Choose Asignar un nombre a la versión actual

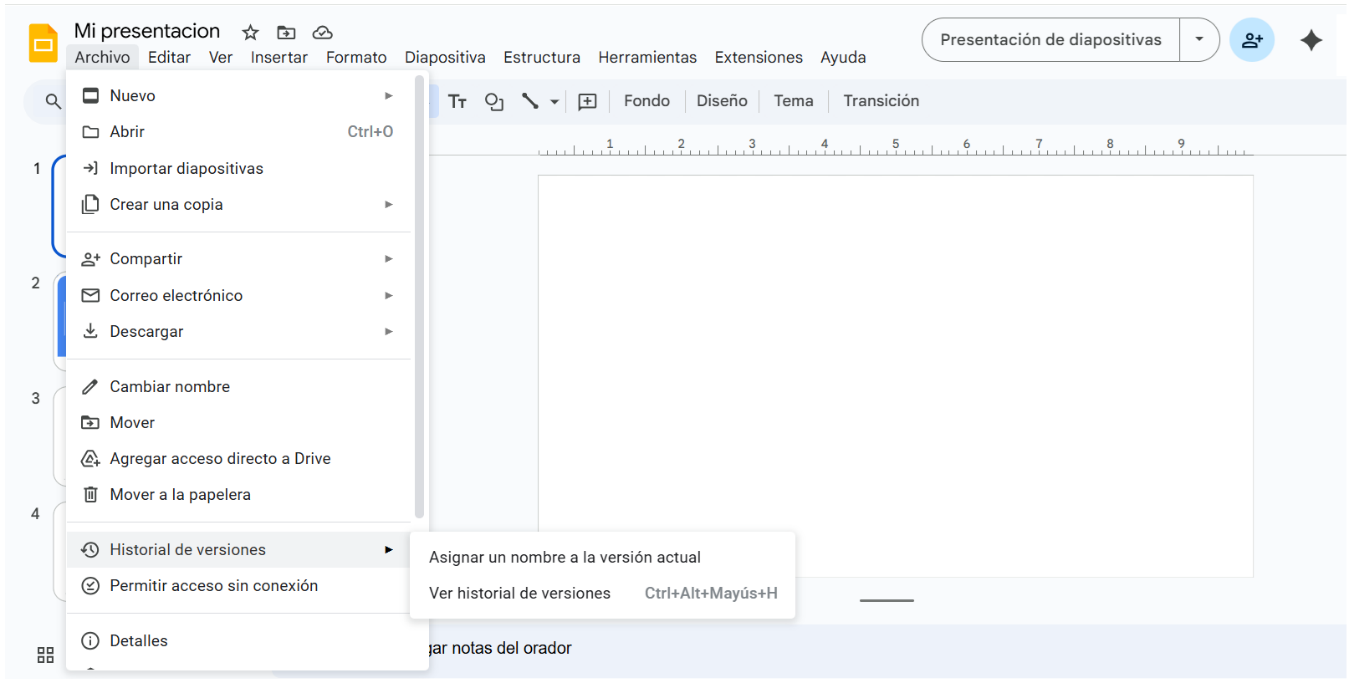click(x=565, y=557)
